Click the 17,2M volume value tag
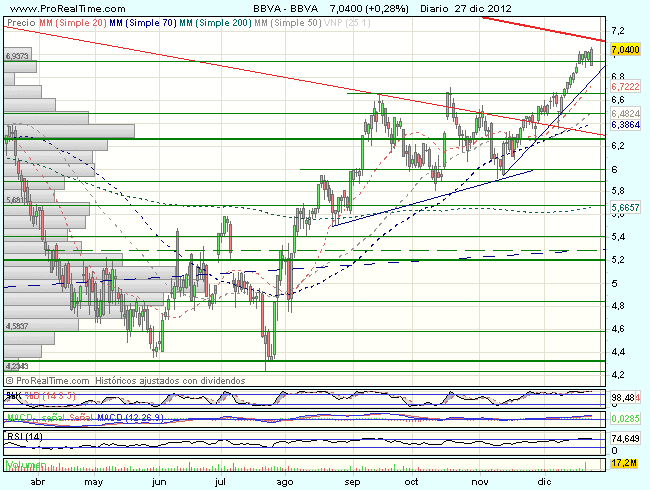 [x=624, y=463]
